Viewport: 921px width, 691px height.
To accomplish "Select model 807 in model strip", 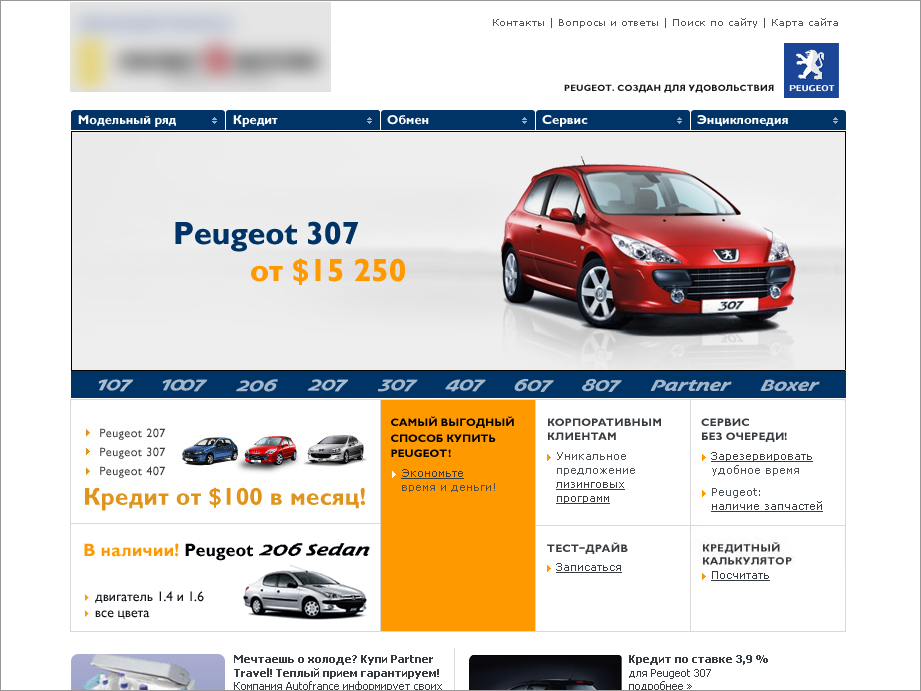I will coord(601,385).
